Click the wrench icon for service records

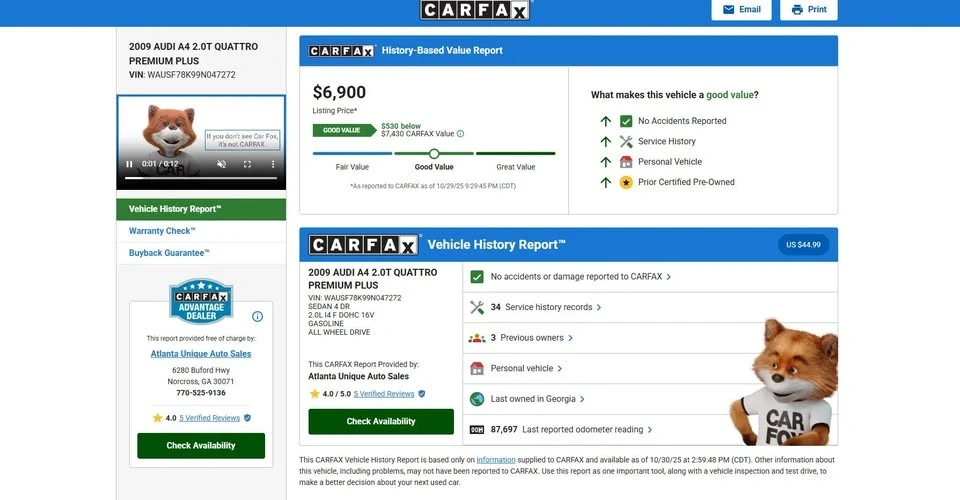(x=477, y=307)
